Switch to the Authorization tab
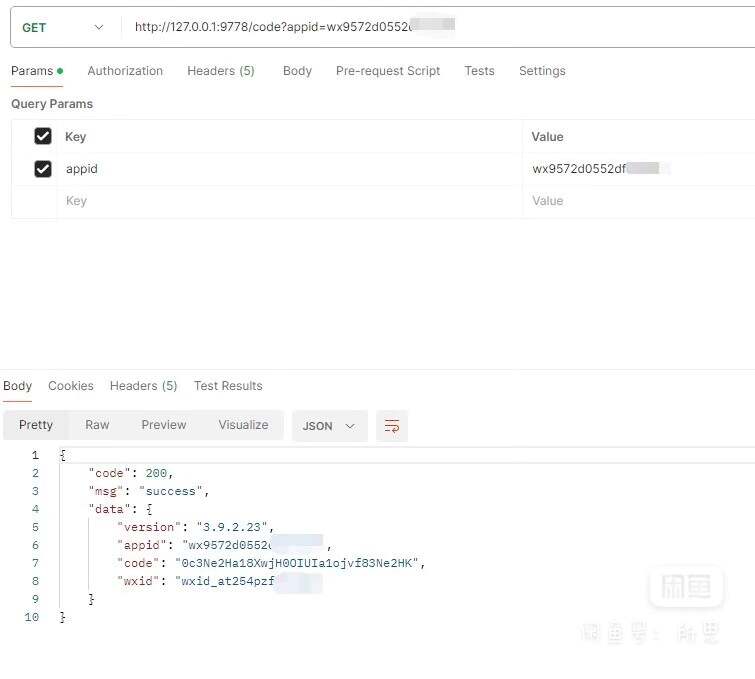 click(x=125, y=71)
